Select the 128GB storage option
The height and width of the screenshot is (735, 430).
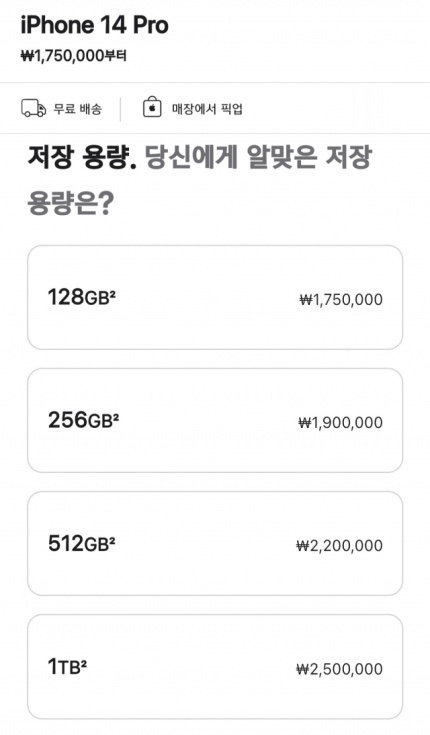coord(215,297)
